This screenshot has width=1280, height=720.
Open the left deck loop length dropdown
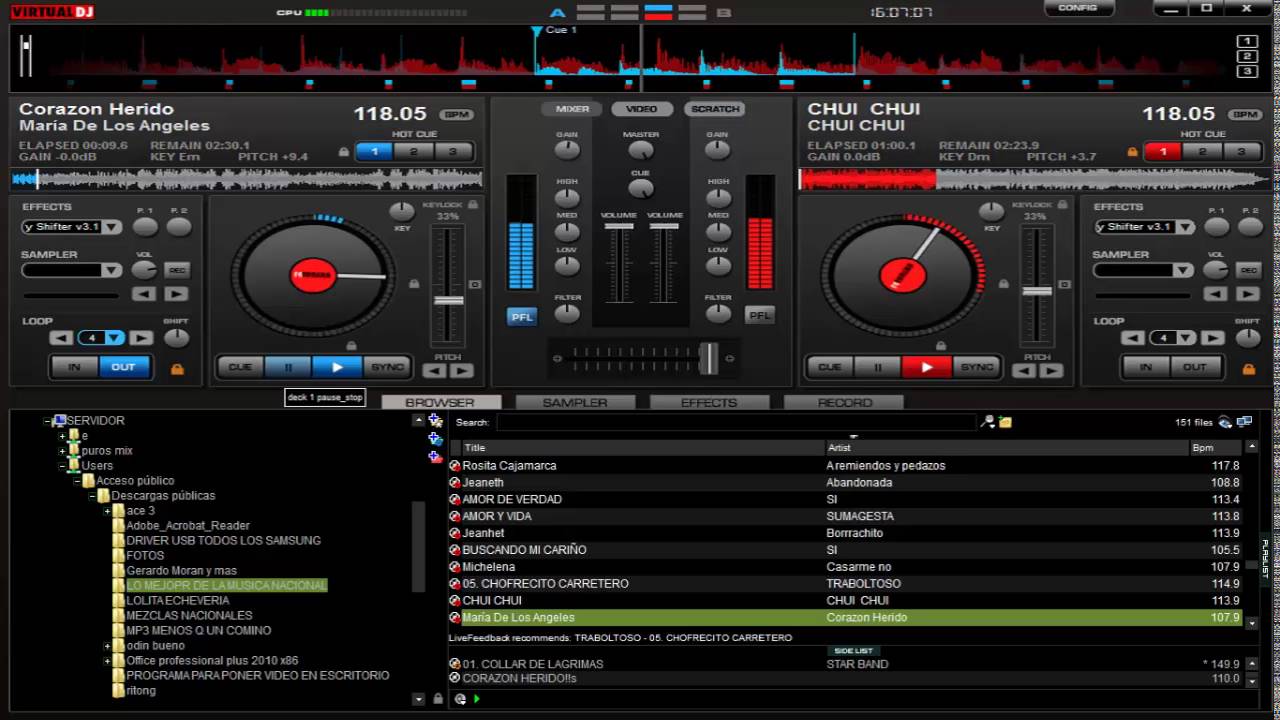coord(116,338)
